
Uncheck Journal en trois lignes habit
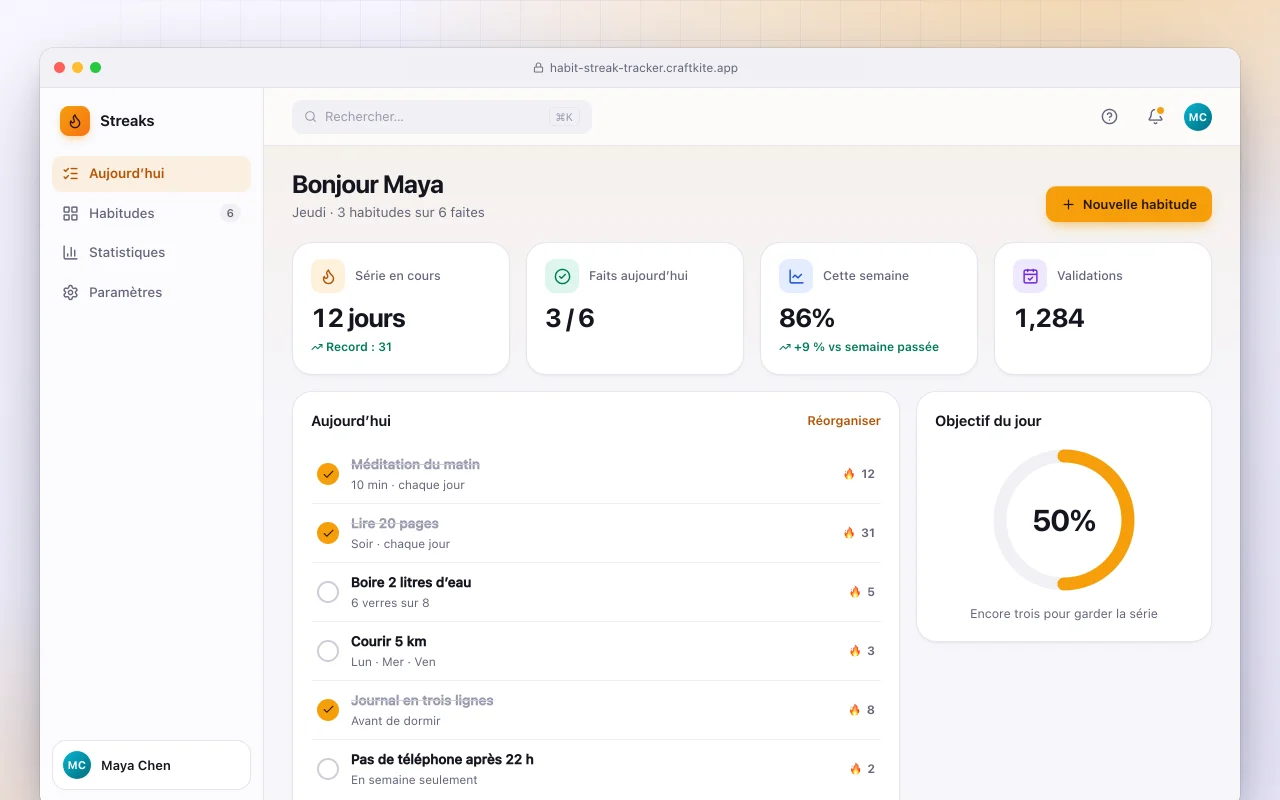(x=328, y=710)
